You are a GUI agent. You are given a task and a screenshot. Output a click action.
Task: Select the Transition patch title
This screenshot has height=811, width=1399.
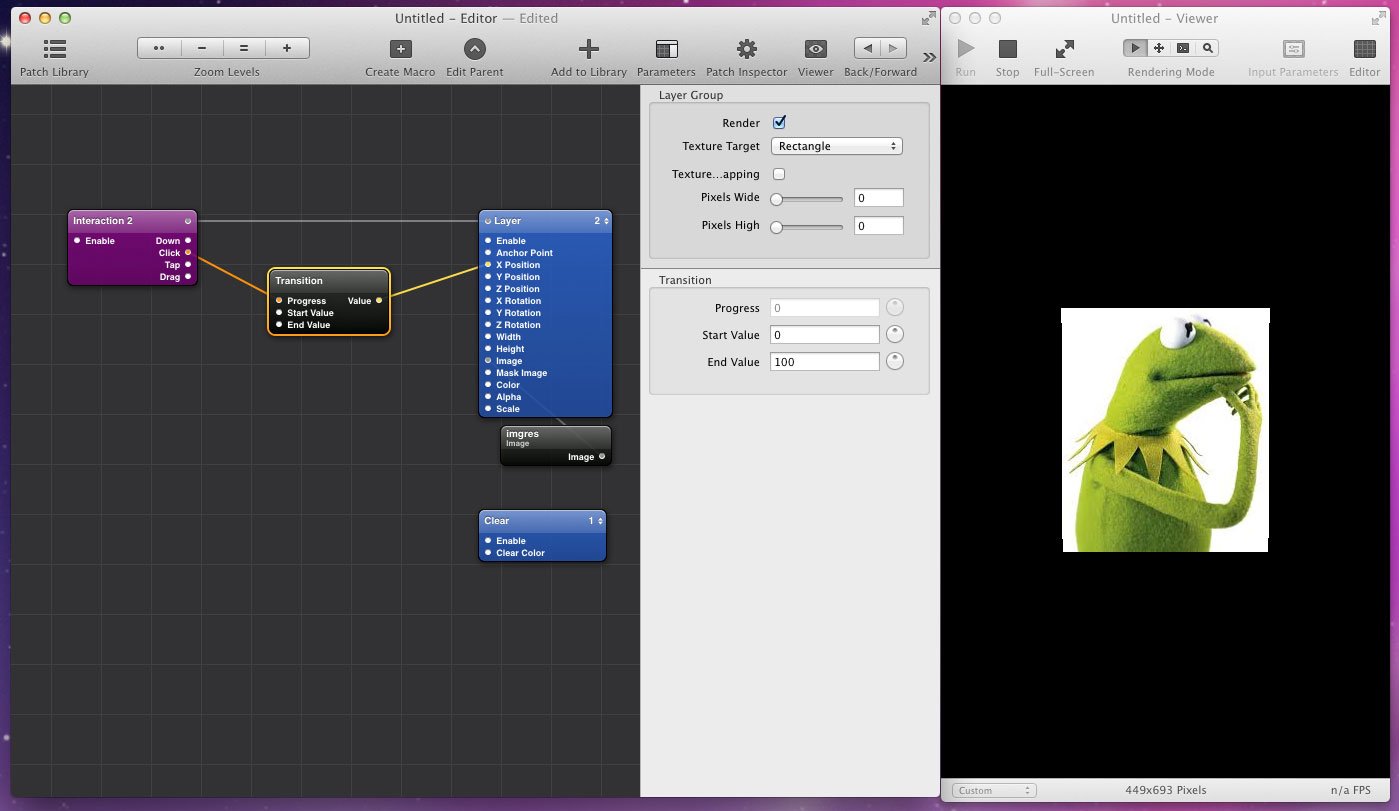coord(299,281)
